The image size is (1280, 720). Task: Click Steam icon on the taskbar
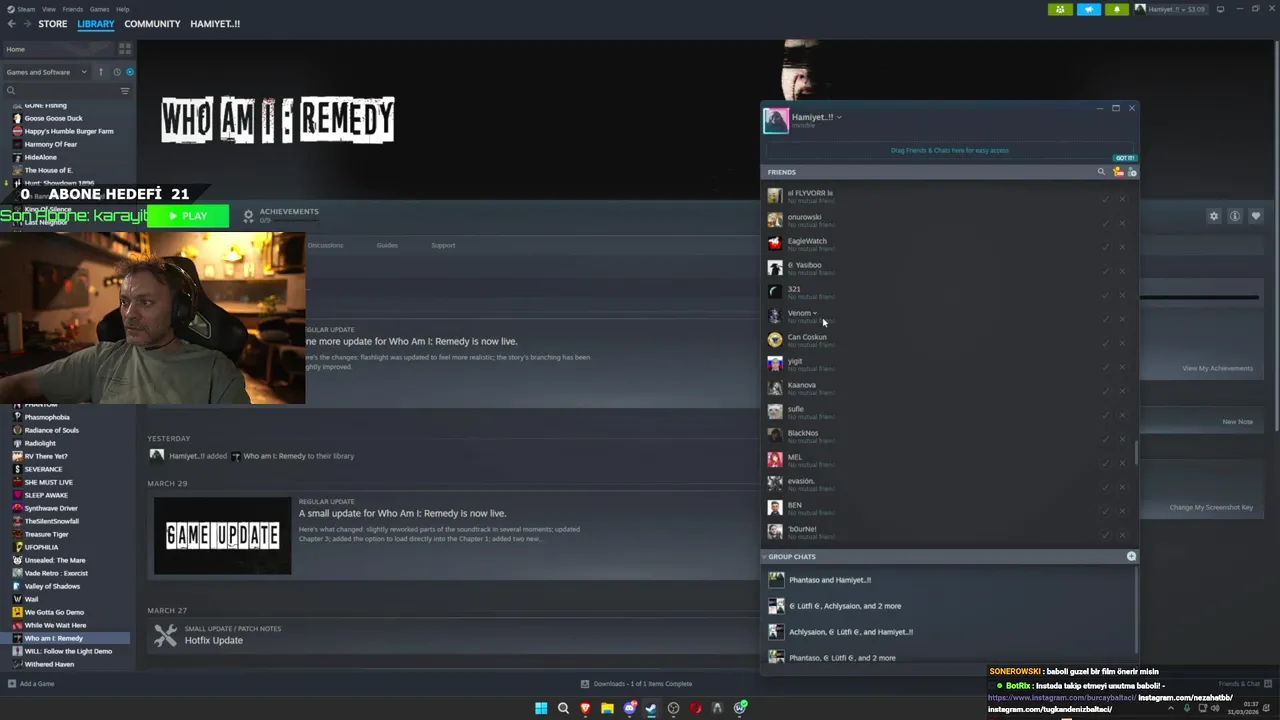pos(651,708)
